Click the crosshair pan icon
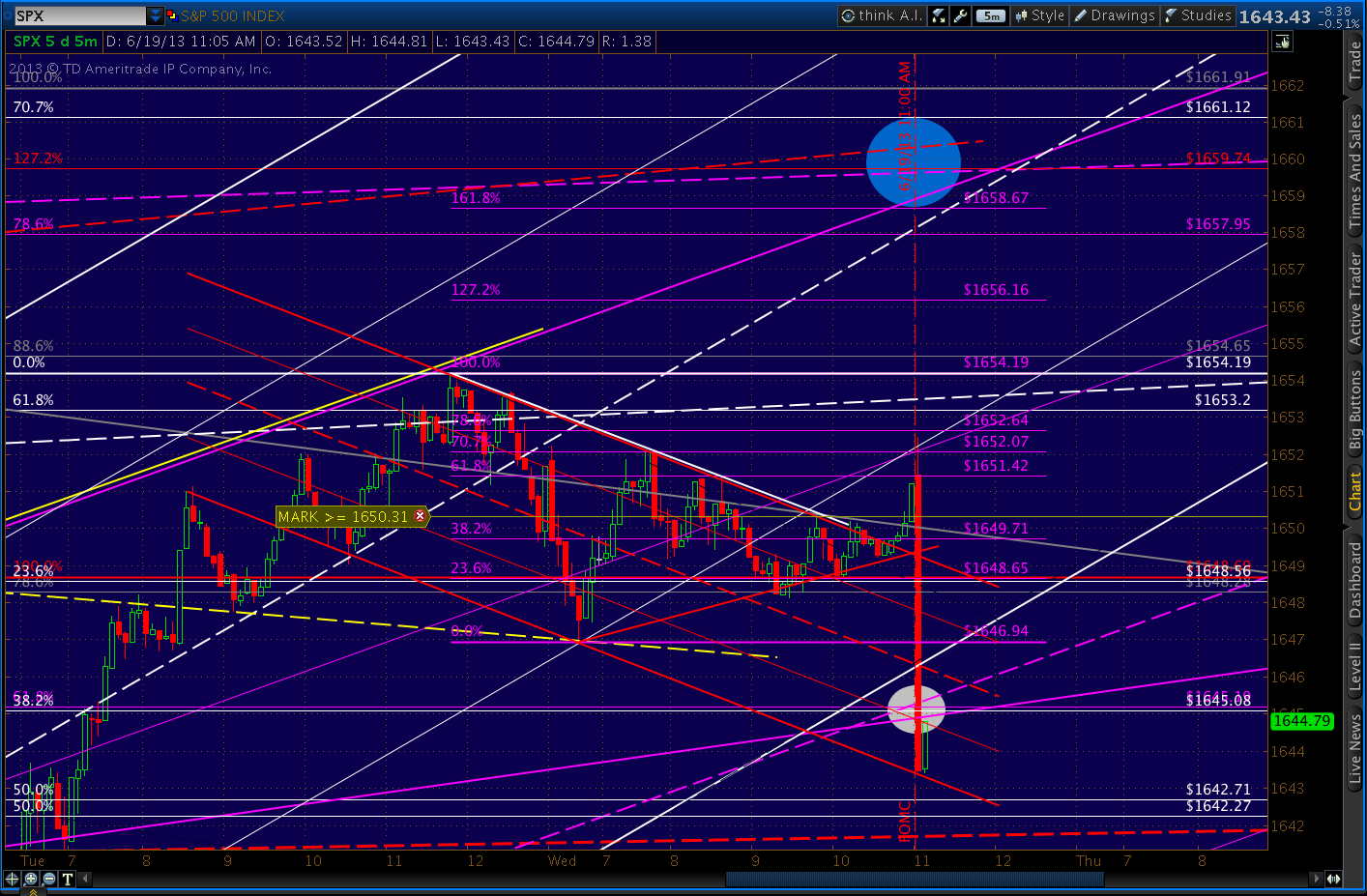The height and width of the screenshot is (896, 1367). tap(12, 879)
